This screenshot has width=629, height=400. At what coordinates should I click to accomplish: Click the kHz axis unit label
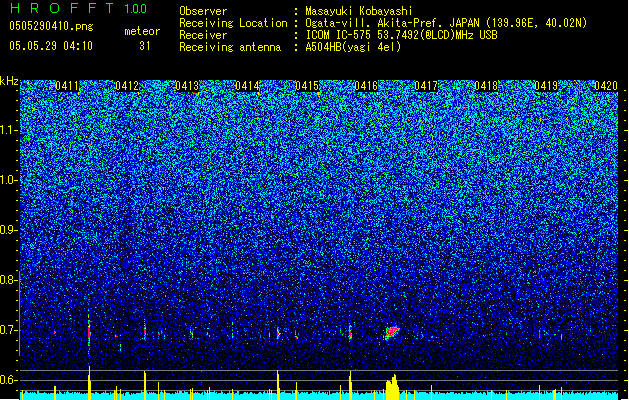(x=9, y=81)
